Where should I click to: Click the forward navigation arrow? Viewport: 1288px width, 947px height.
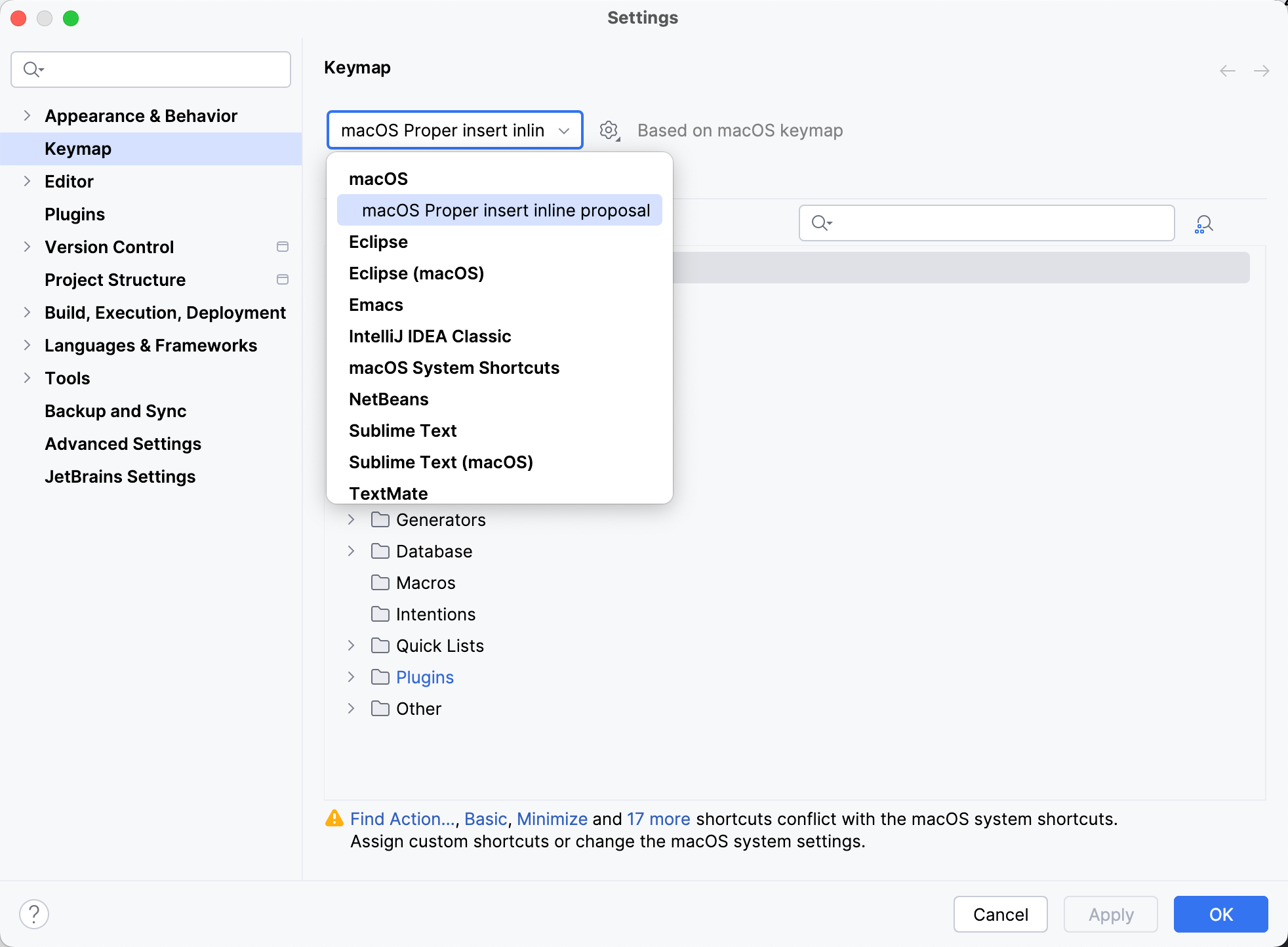pyautogui.click(x=1262, y=71)
